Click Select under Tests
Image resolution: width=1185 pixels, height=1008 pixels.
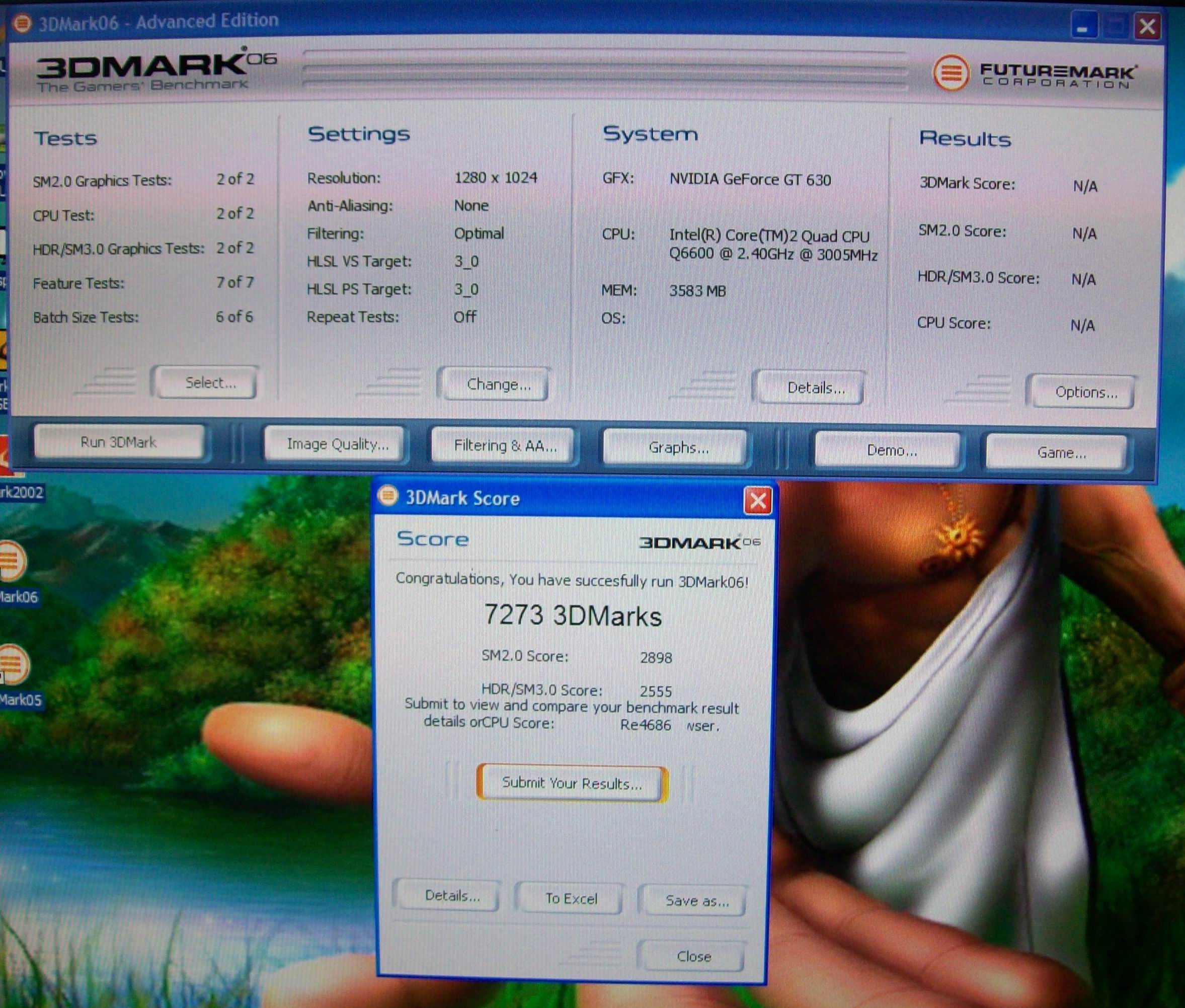(x=206, y=382)
